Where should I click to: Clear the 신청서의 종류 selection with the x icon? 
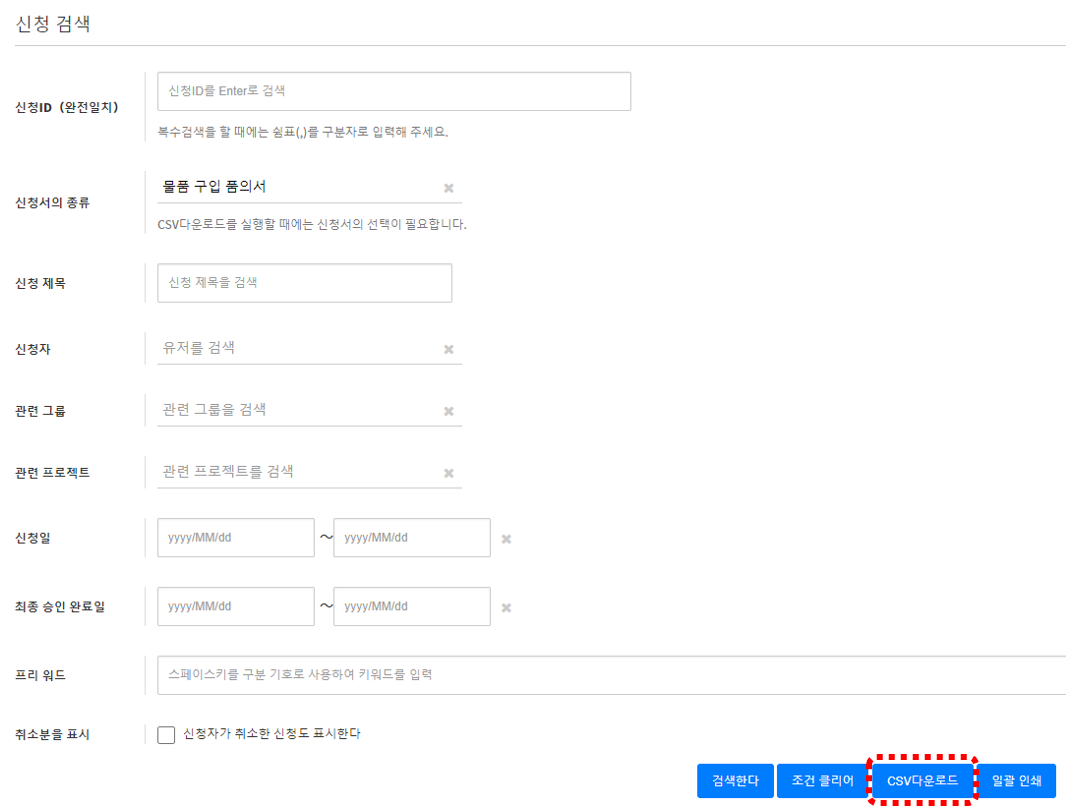448,188
